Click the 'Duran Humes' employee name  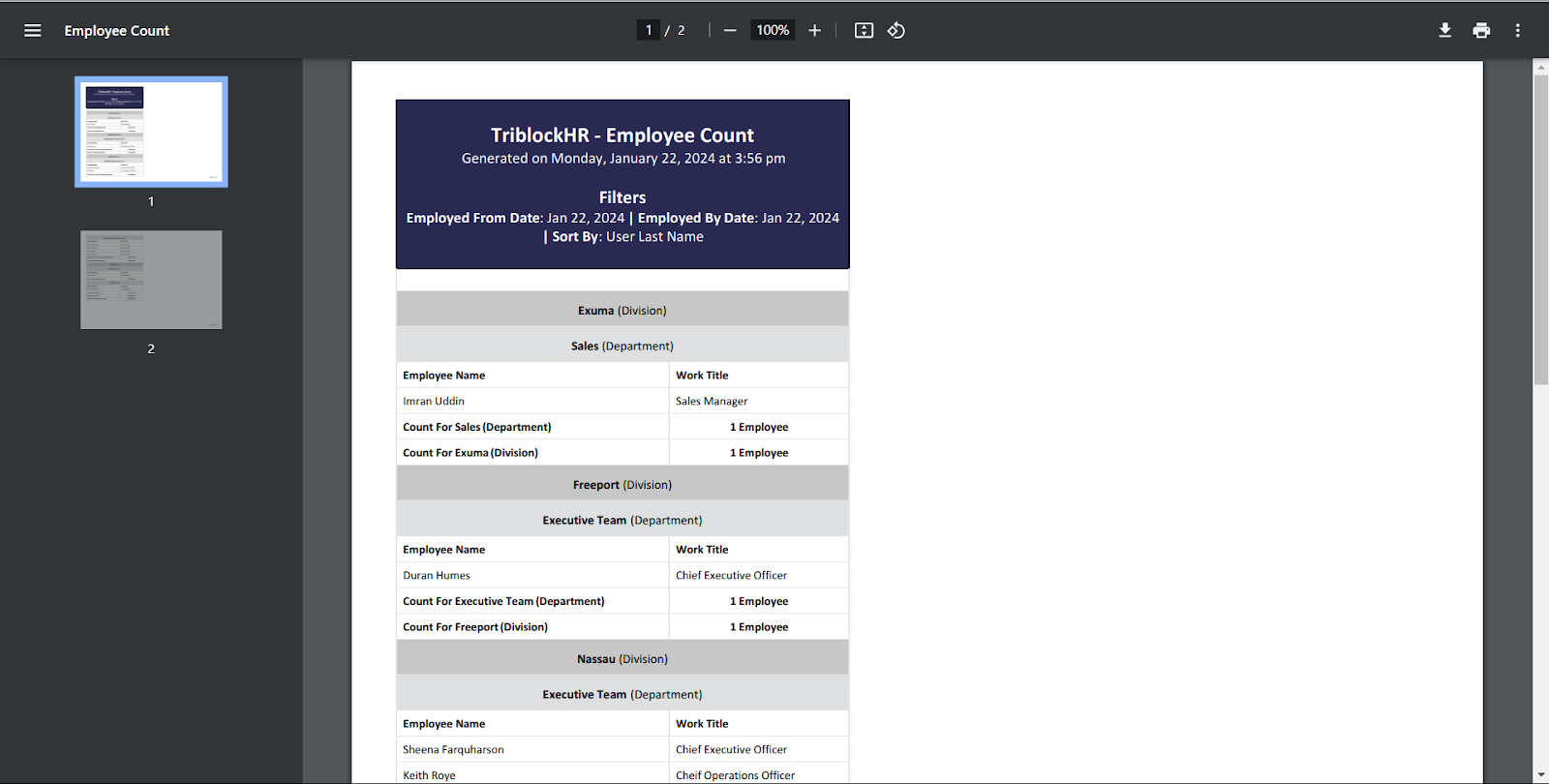tap(437, 575)
